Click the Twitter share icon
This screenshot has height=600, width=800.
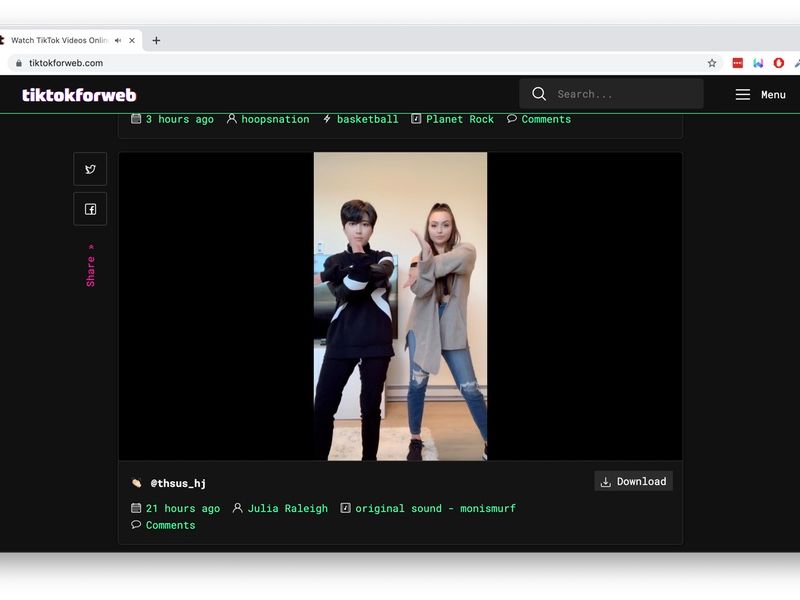point(89,168)
